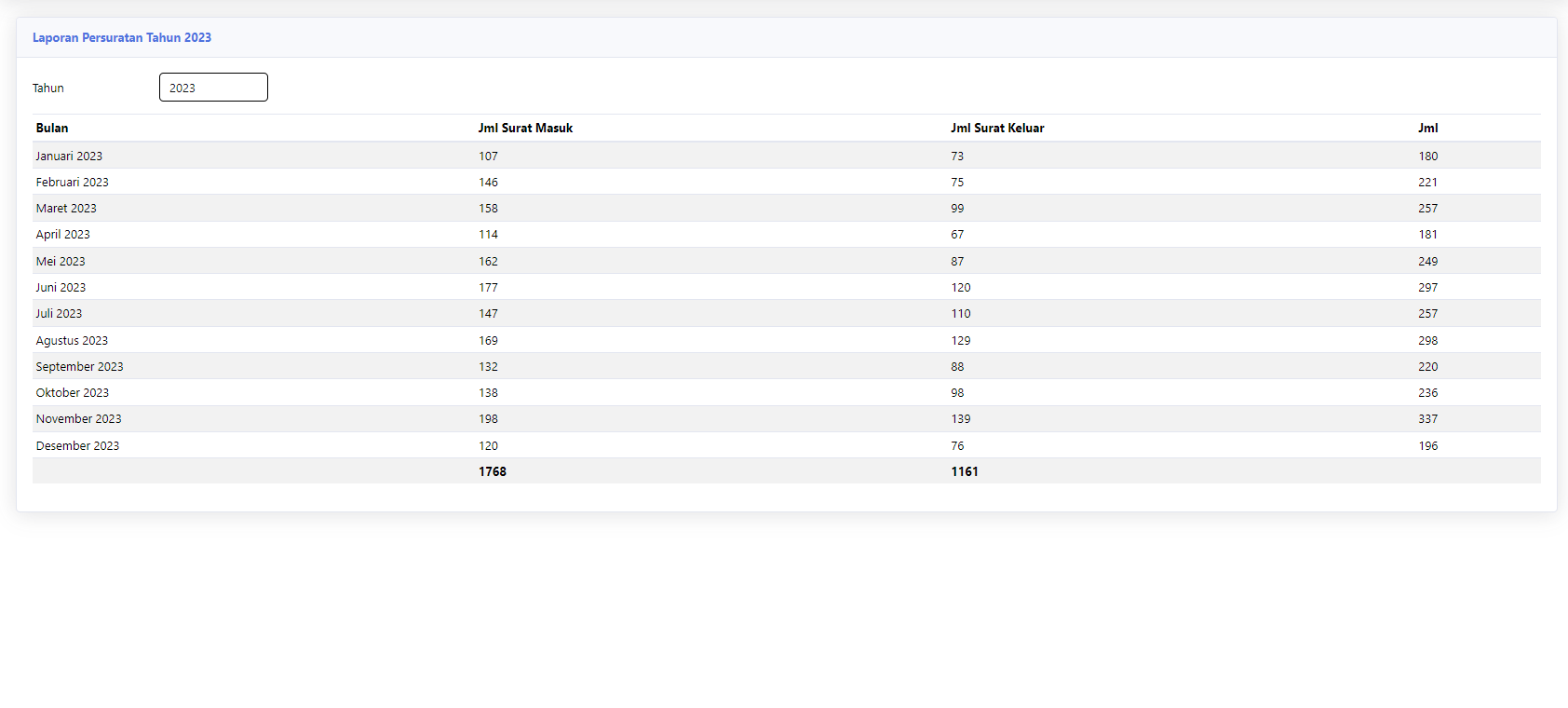The width and height of the screenshot is (1568, 708).
Task: Click surat keluar value 73 for Januari
Action: pos(957,157)
